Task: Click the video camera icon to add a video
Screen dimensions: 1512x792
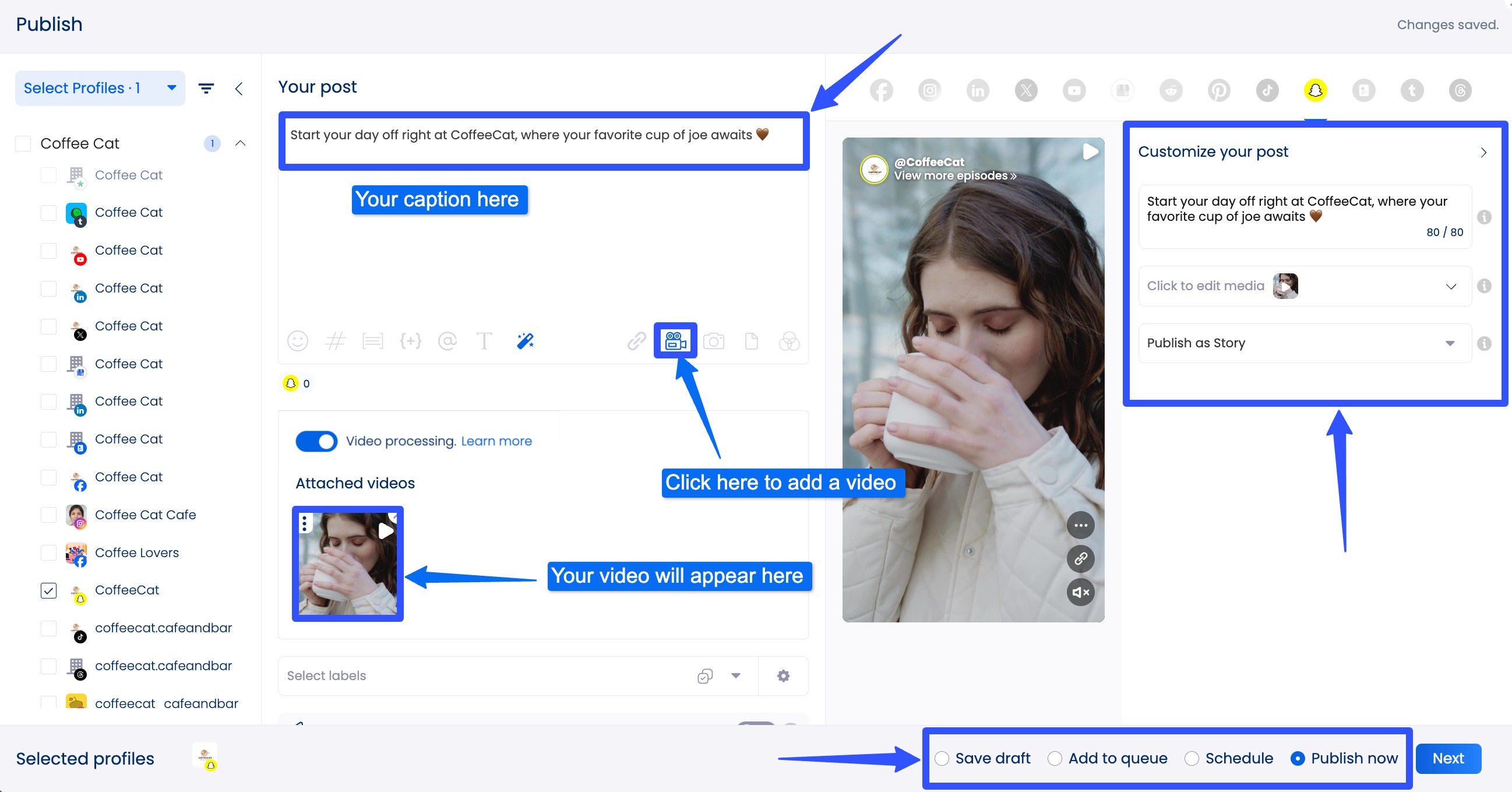Action: pyautogui.click(x=675, y=340)
